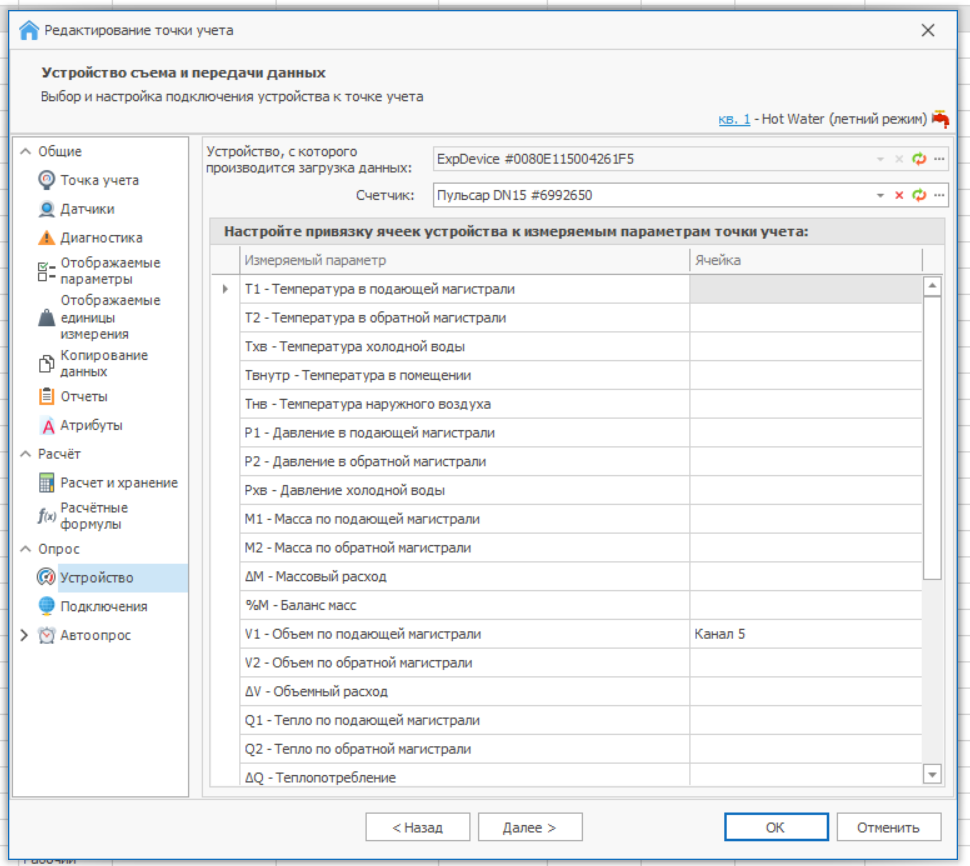Open the Точка учета section icon

[x=46, y=180]
